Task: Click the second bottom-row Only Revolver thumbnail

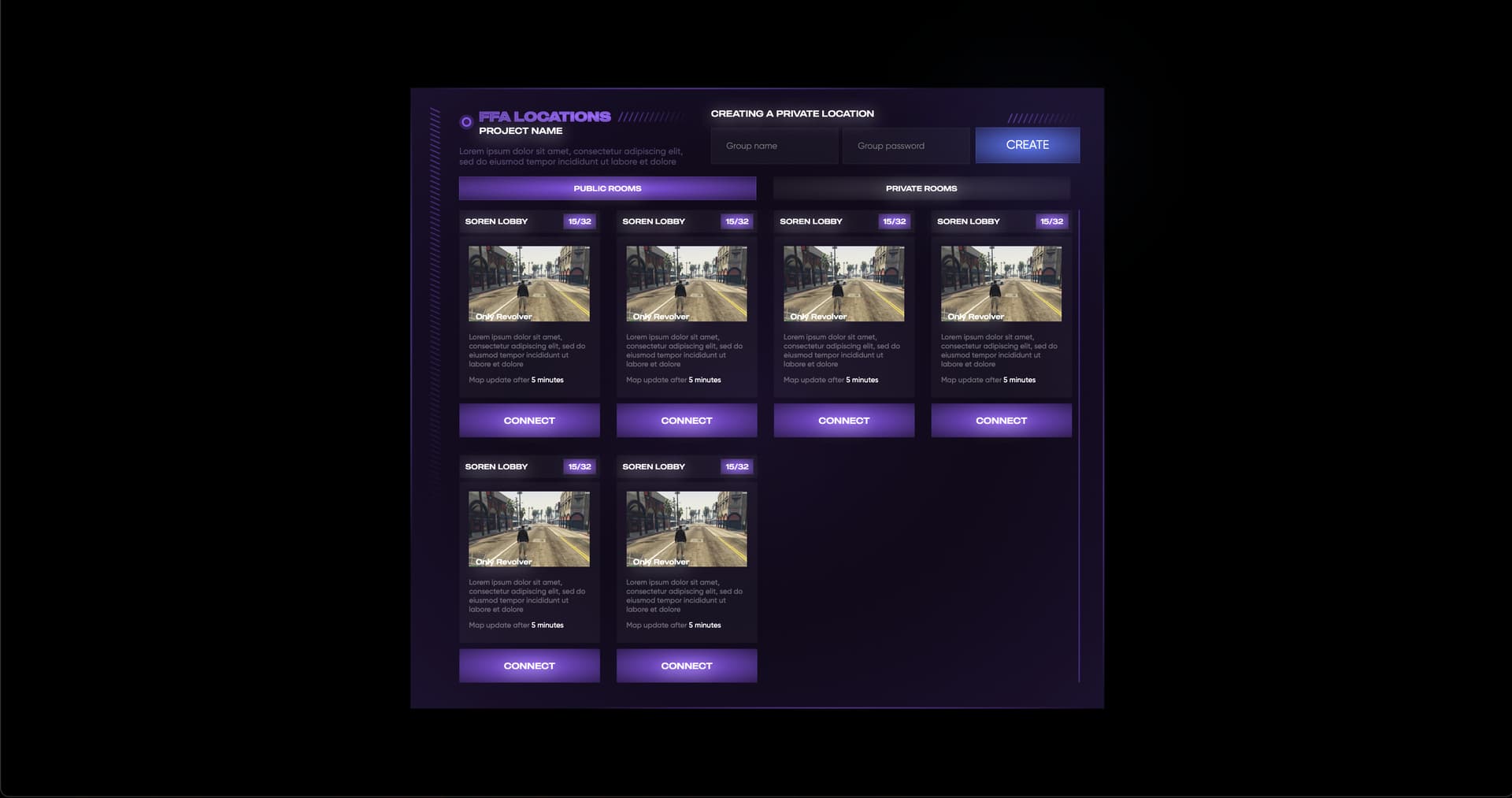Action: pyautogui.click(x=687, y=529)
